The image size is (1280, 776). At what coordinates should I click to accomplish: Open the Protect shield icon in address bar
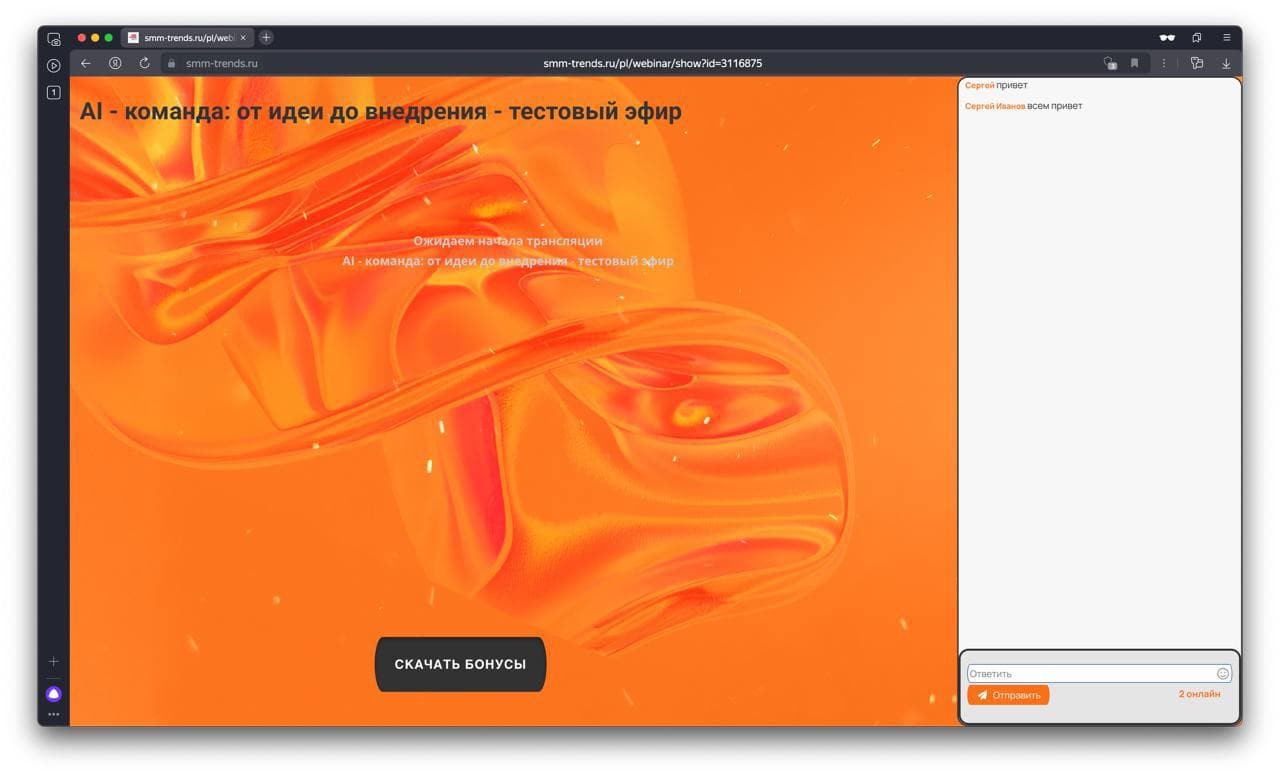pos(1110,63)
